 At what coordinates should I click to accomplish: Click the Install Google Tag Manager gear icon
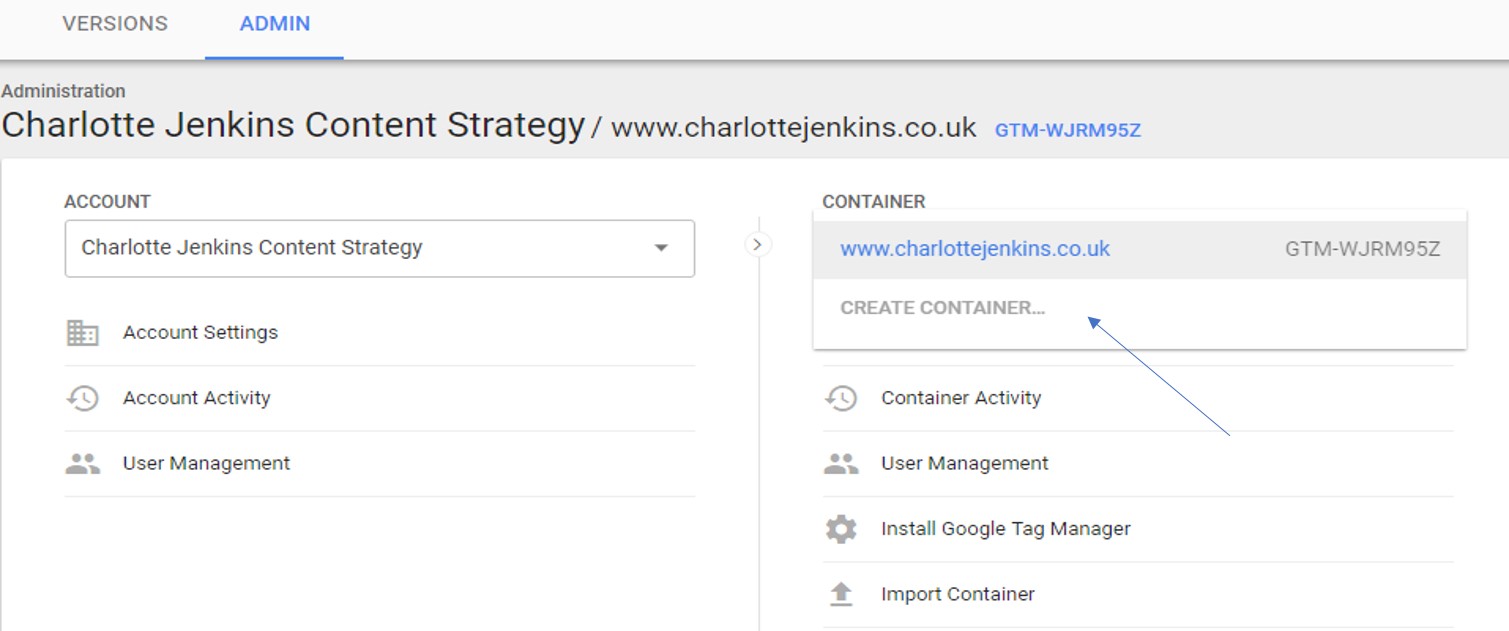pos(840,529)
